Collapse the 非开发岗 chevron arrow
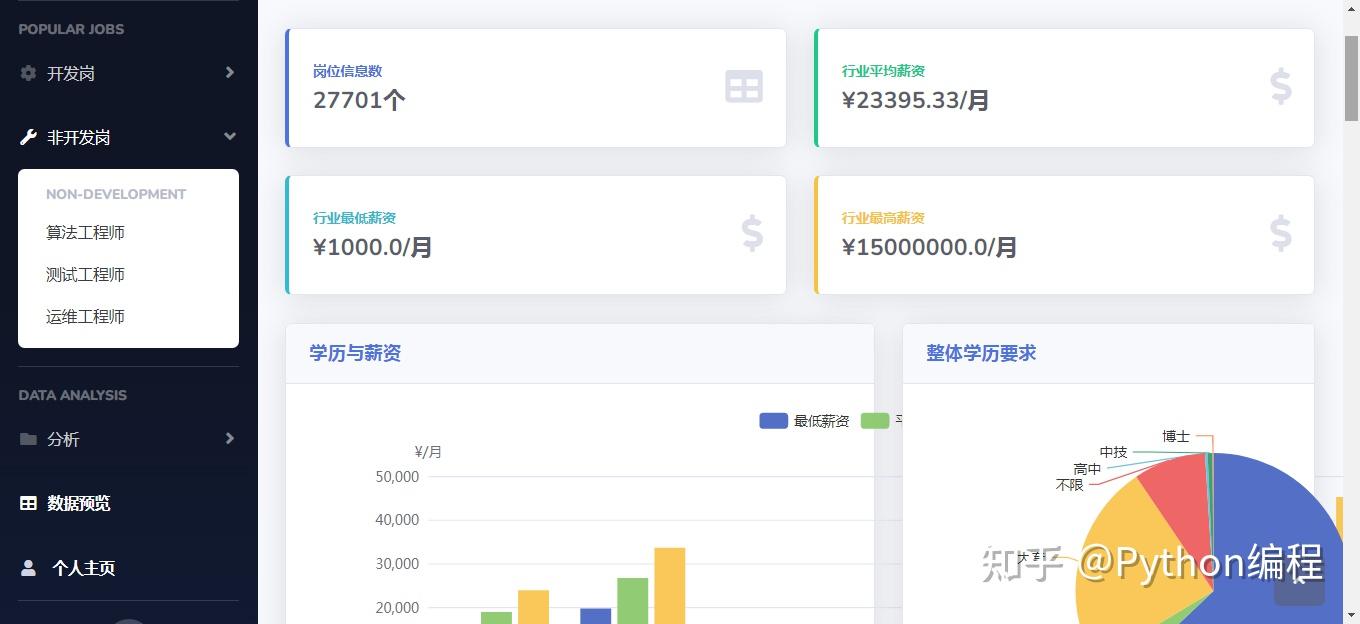The image size is (1360, 624). tap(230, 136)
